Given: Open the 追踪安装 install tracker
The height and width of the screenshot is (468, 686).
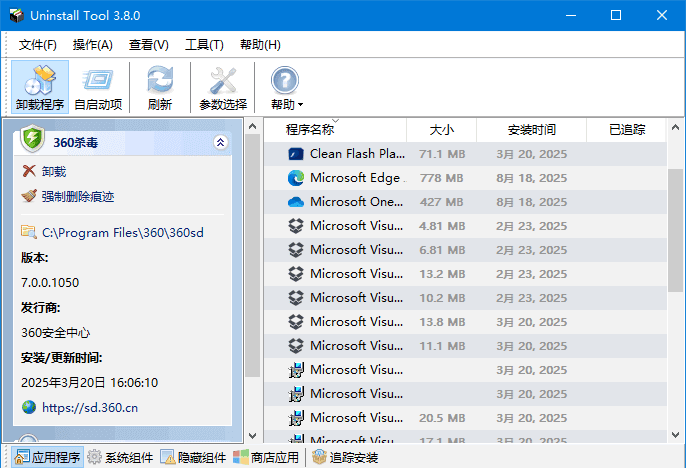Looking at the screenshot, I should pyautogui.click(x=345, y=458).
